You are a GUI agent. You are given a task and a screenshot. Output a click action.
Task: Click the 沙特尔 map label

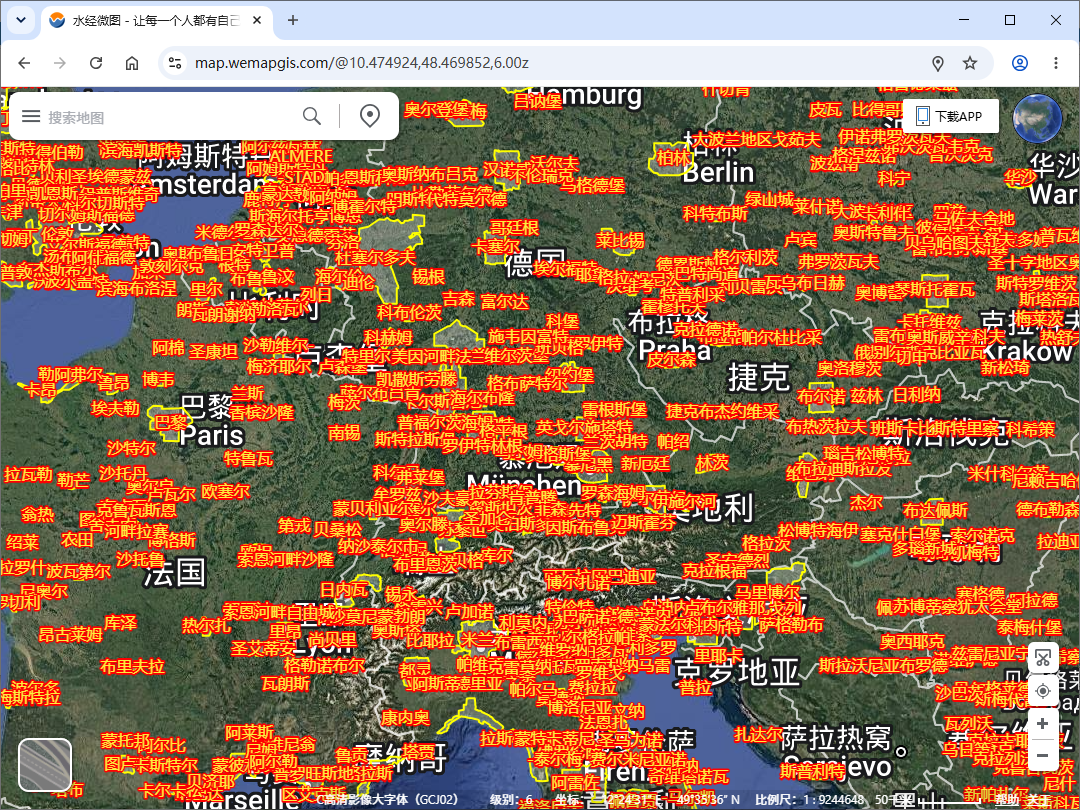132,448
